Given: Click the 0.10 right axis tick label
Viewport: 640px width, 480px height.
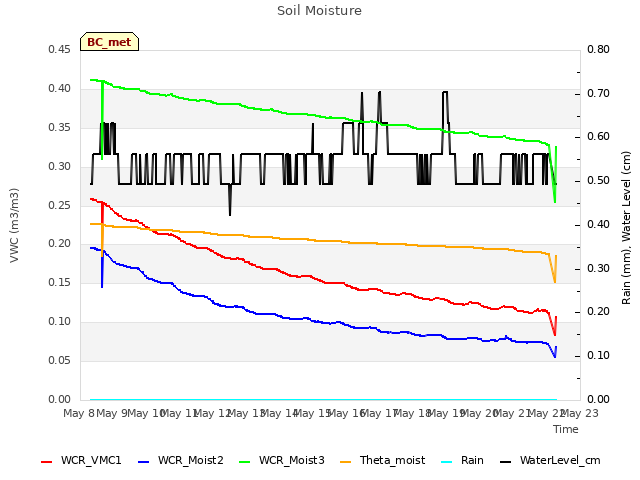Looking at the screenshot, I should 598,356.
